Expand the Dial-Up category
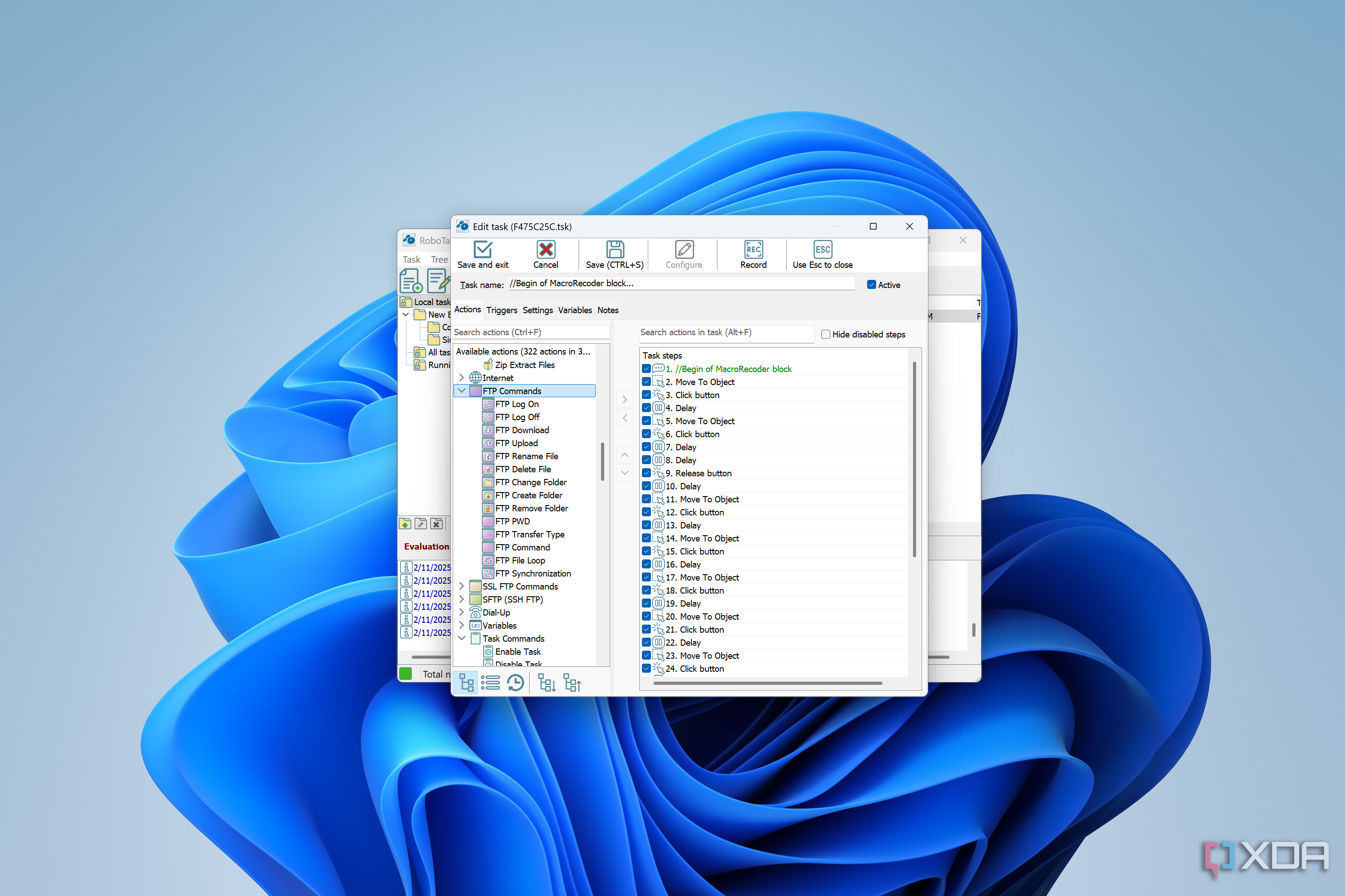This screenshot has width=1345, height=896. pyautogui.click(x=461, y=612)
